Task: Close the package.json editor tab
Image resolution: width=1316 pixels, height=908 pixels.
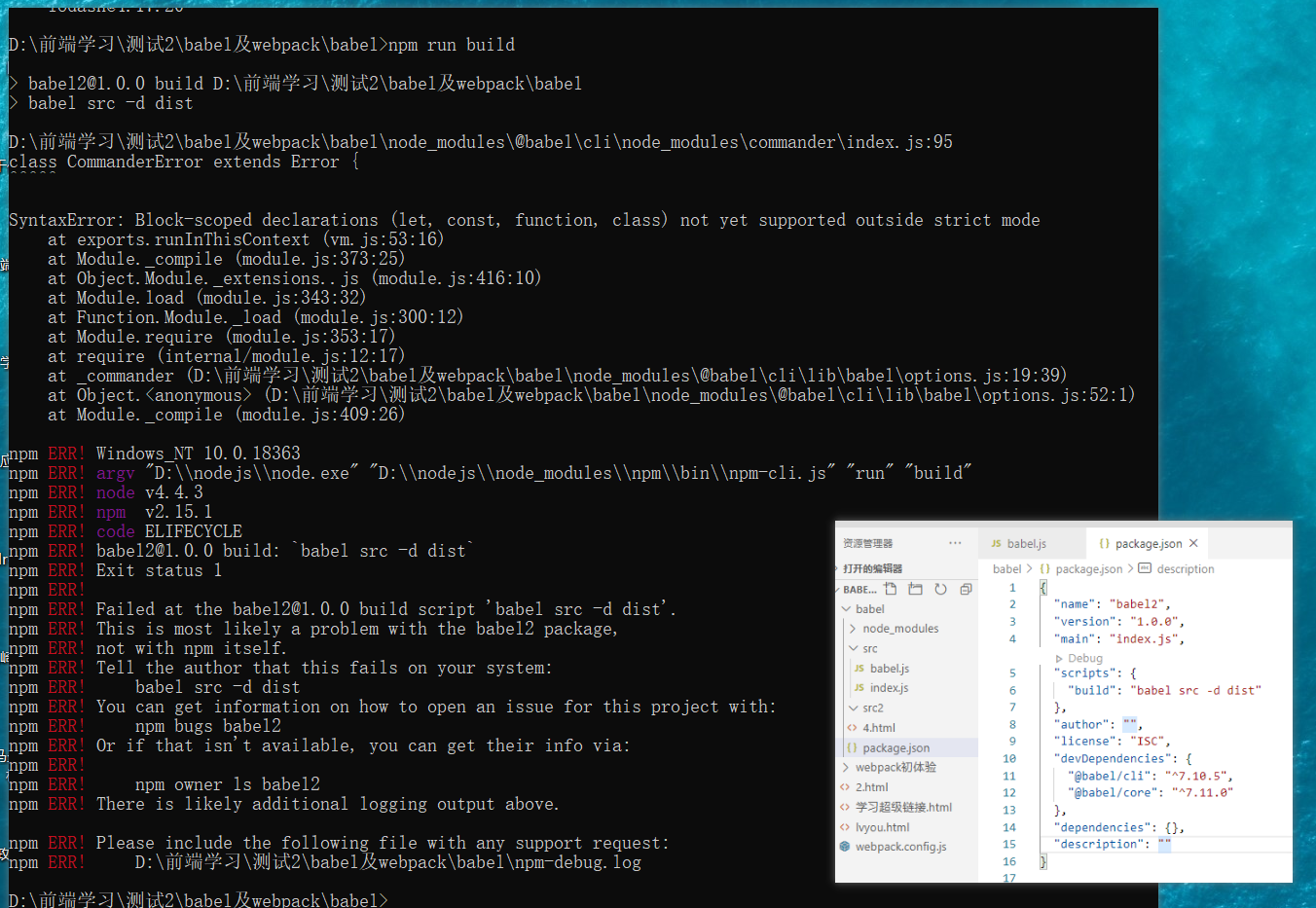Action: (1193, 543)
